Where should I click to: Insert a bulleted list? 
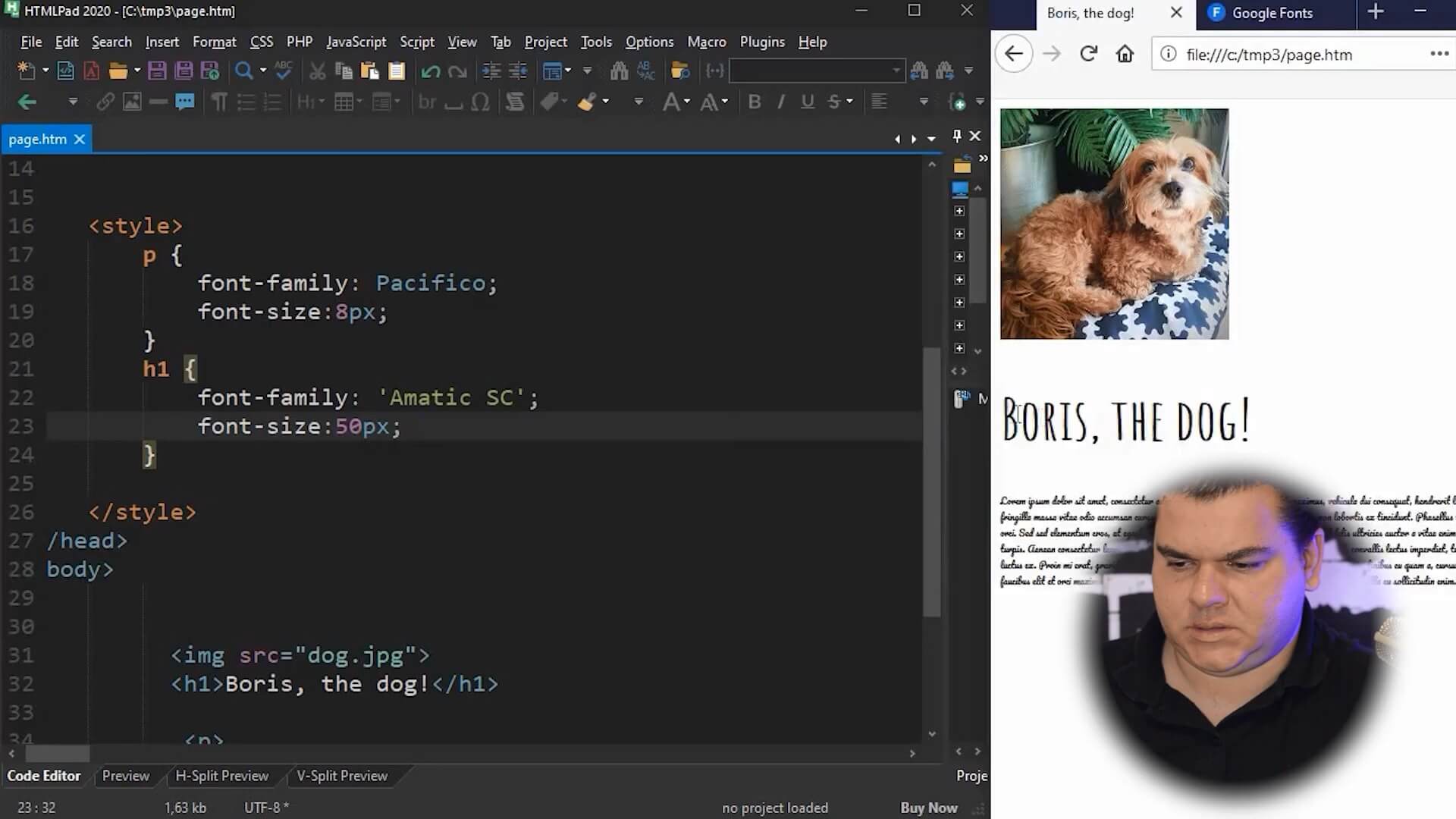(246, 101)
